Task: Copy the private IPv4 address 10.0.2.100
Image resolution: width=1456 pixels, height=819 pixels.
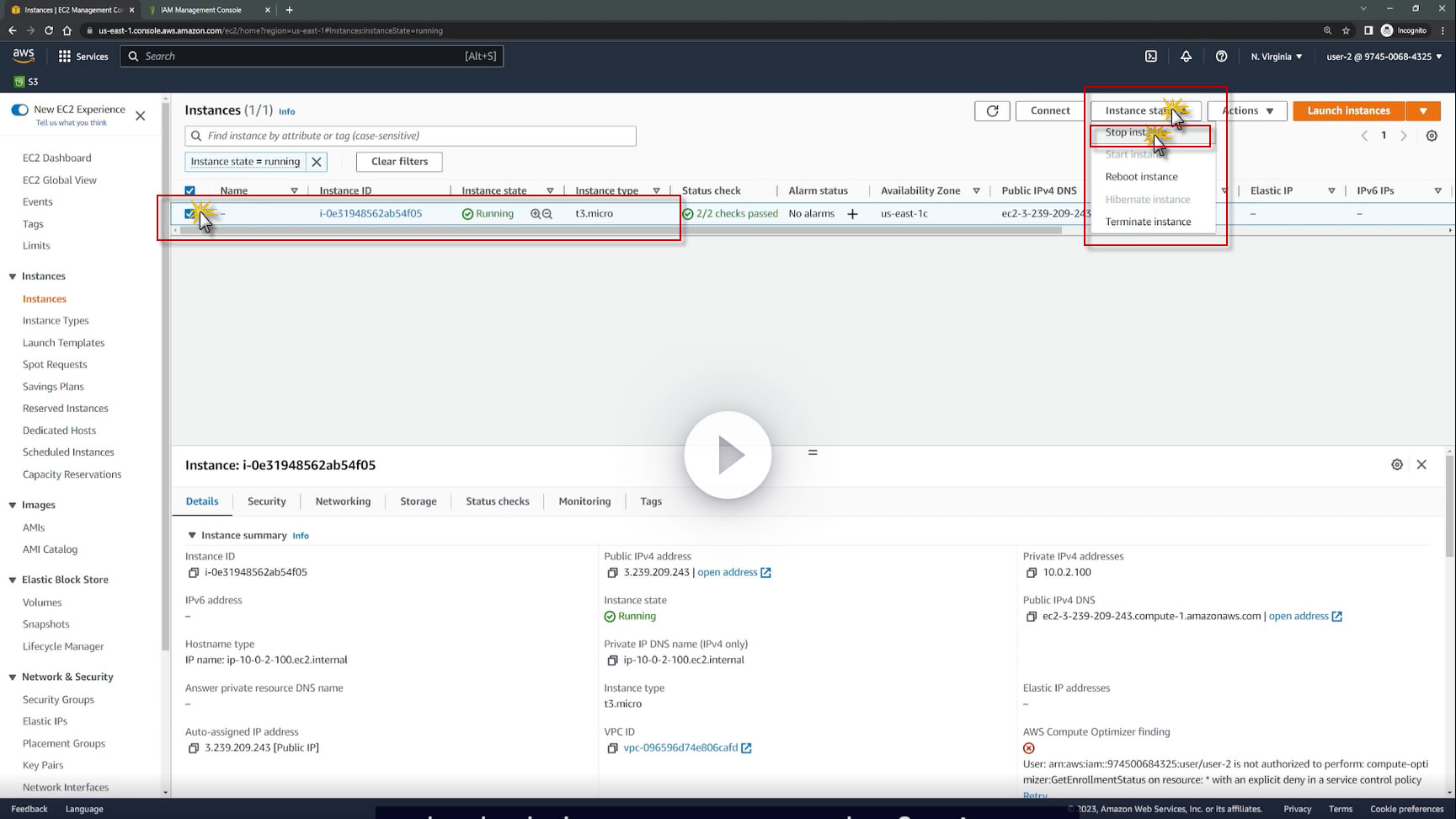Action: [1032, 573]
